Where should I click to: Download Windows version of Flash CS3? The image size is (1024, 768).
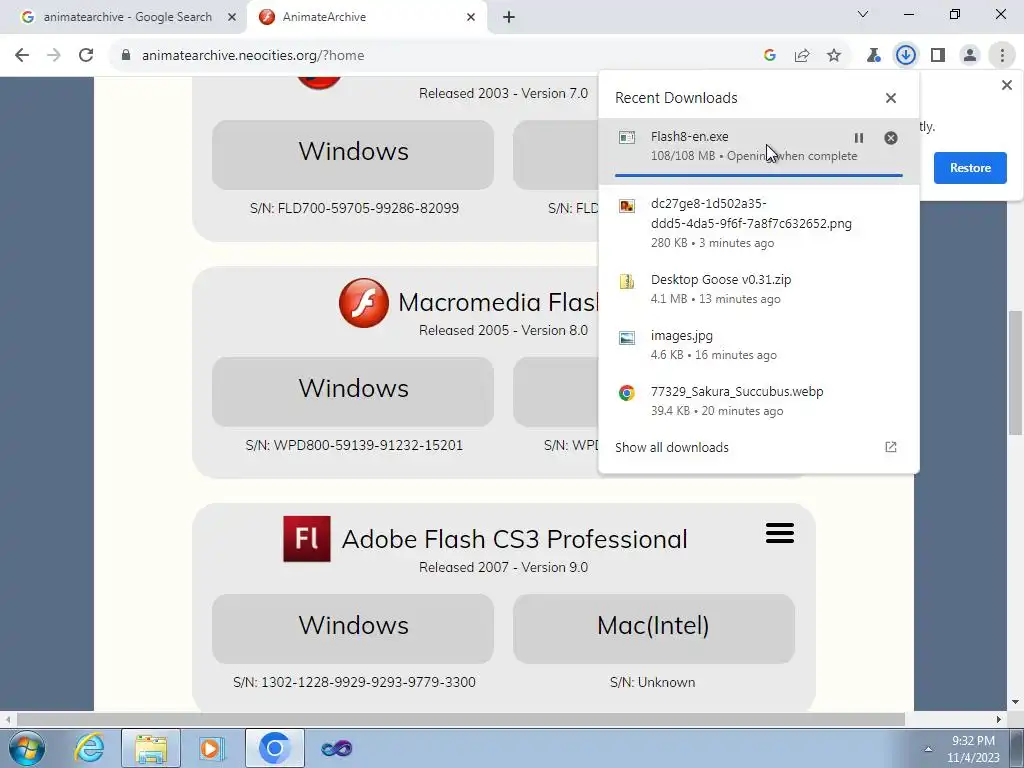coord(353,628)
